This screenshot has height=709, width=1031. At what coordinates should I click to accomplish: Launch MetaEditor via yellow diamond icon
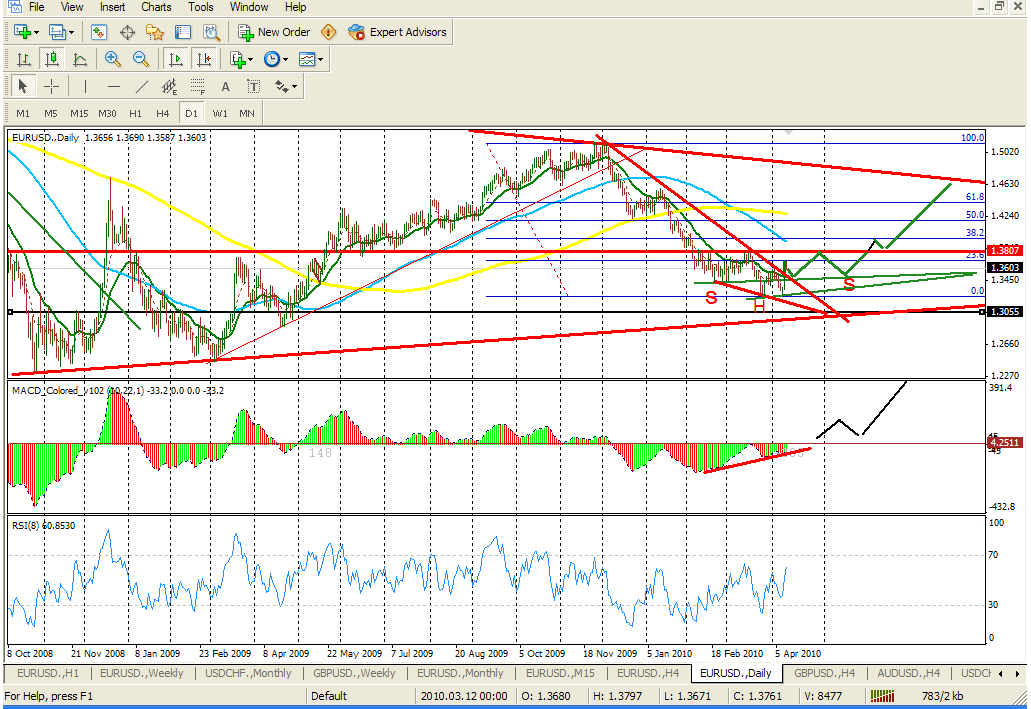coord(328,32)
